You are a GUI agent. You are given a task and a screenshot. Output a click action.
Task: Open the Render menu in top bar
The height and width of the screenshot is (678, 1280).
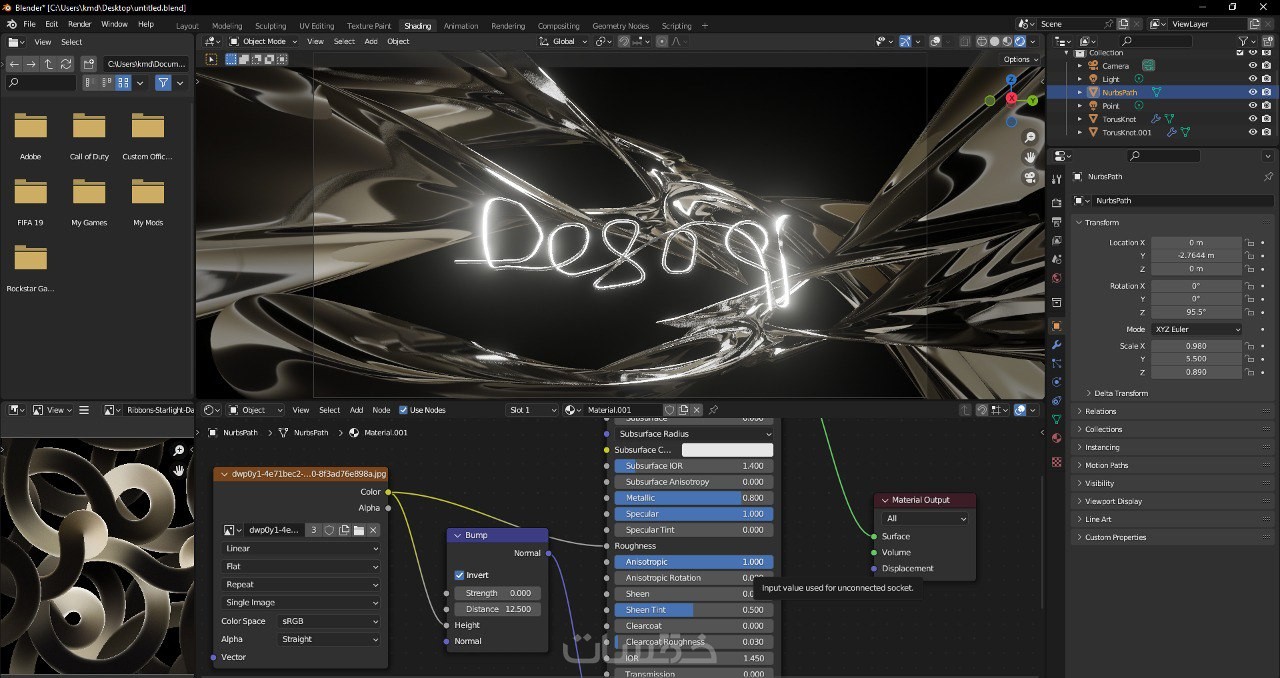80,24
